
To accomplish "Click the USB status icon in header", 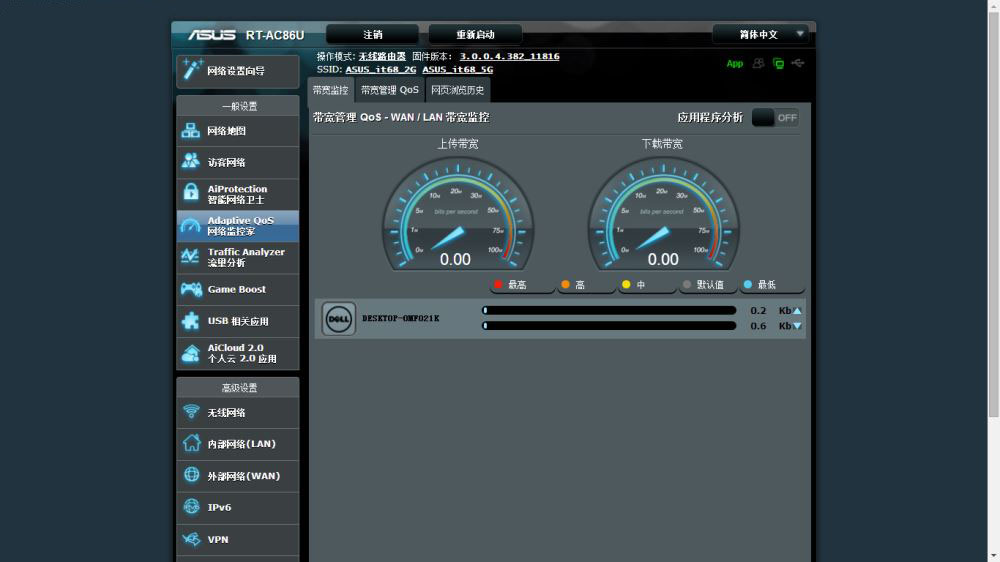I will [797, 63].
